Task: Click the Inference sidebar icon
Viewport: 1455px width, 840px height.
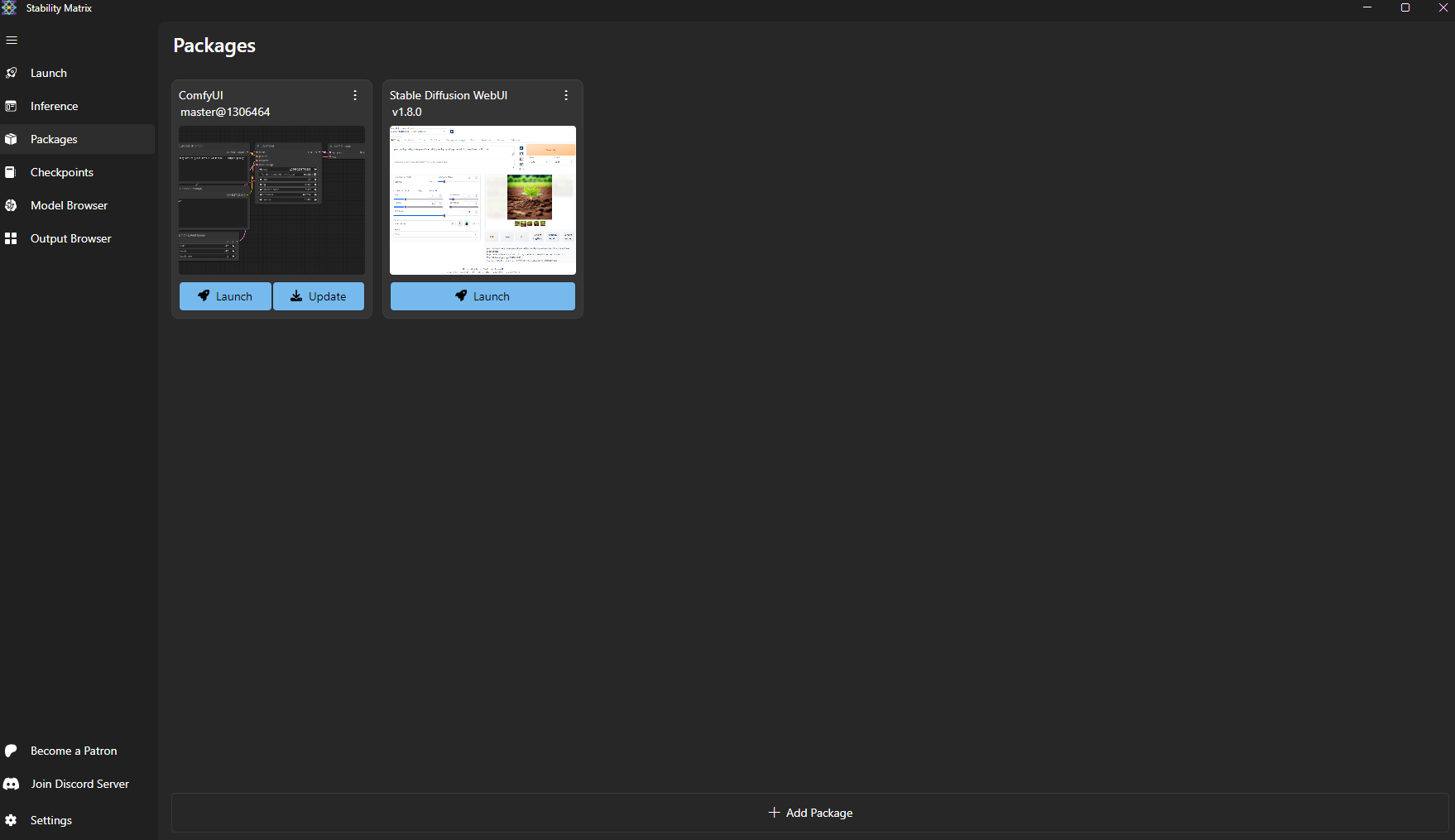Action: tap(11, 106)
